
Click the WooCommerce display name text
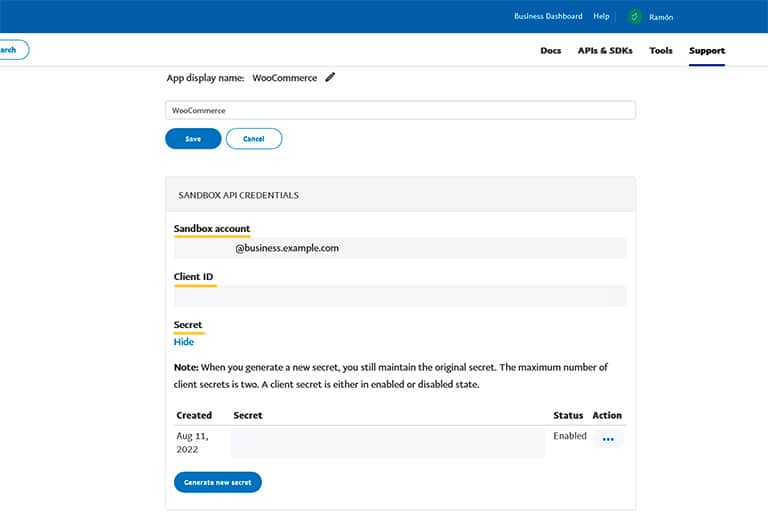[285, 78]
